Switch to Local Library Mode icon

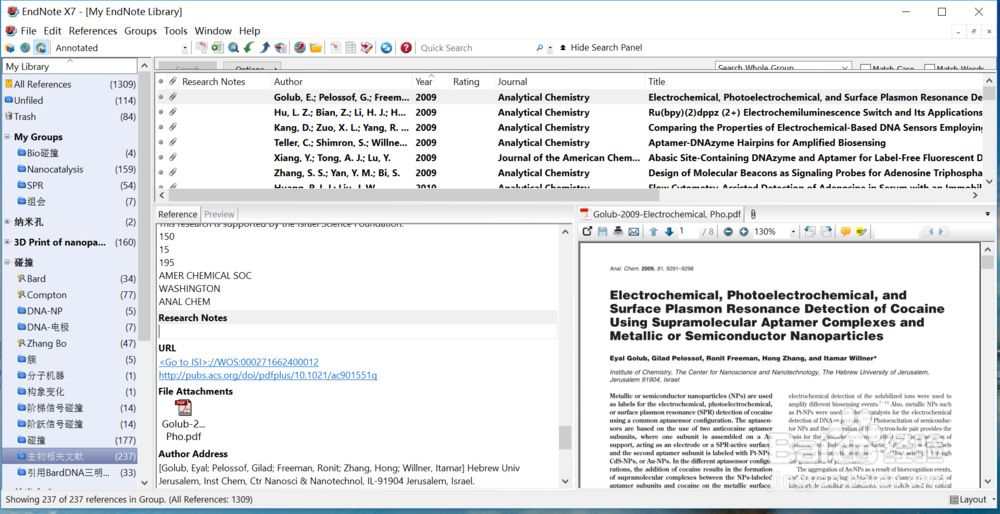coord(10,48)
